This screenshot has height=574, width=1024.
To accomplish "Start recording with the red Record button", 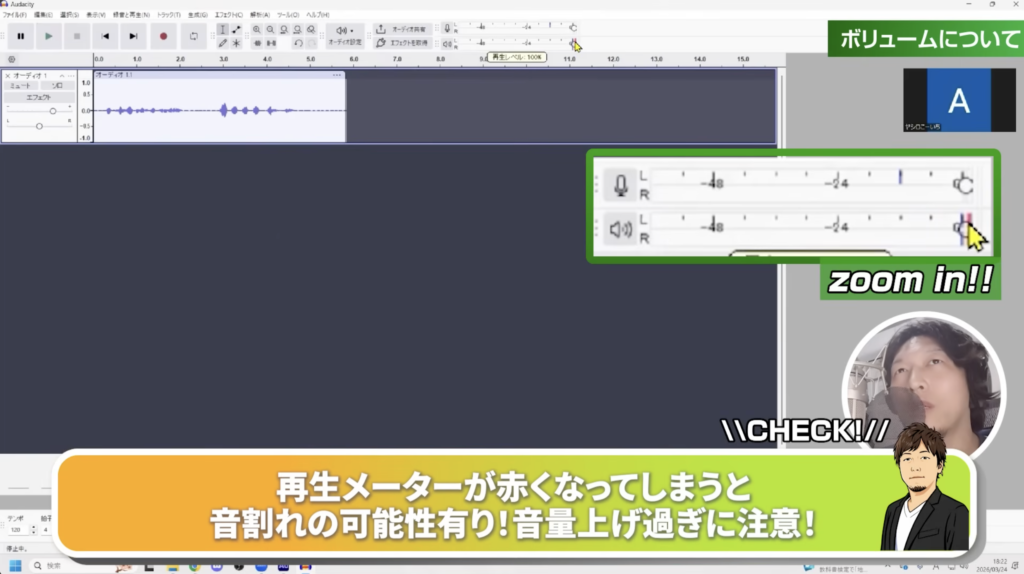I will (x=164, y=36).
